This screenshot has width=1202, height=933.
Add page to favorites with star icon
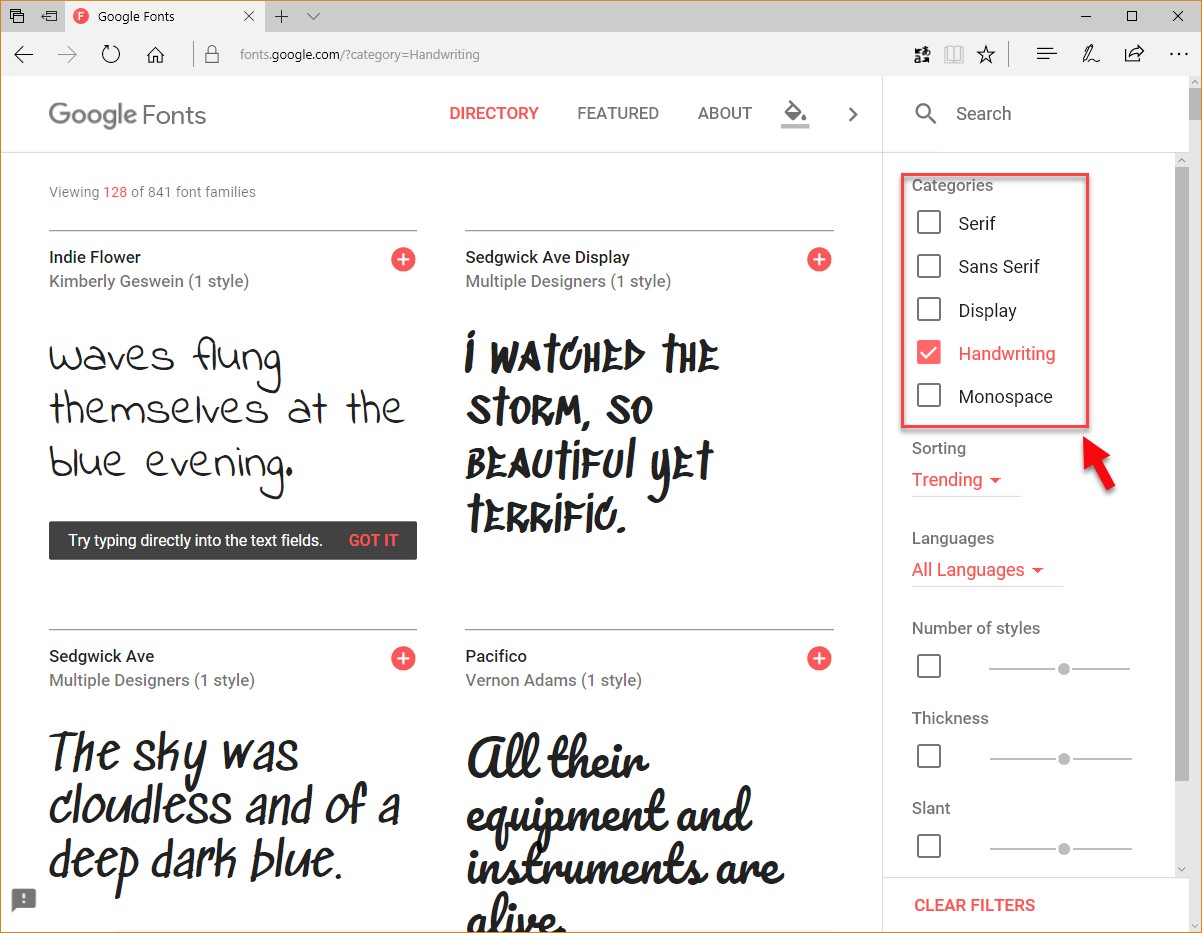[986, 55]
